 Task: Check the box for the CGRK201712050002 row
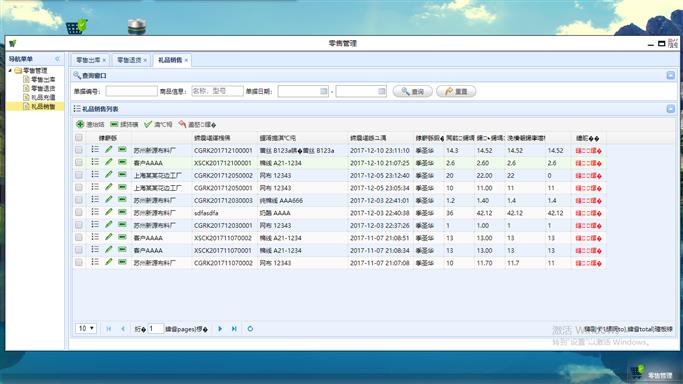coord(78,175)
